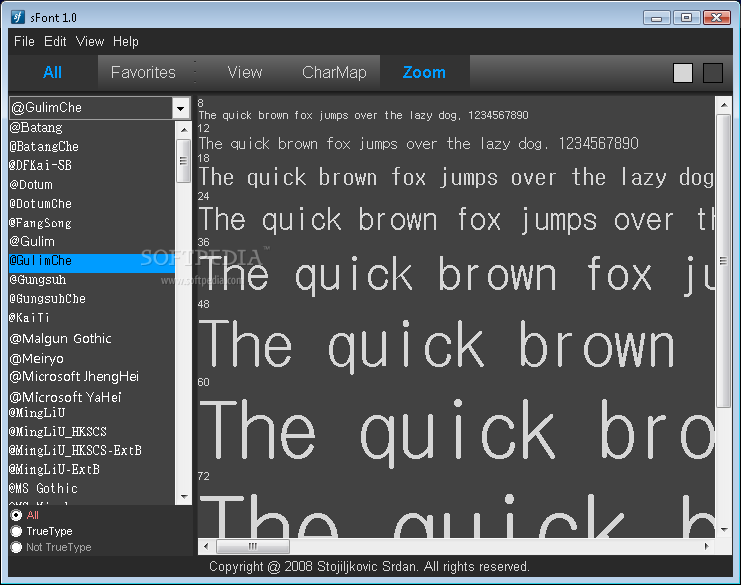
Task: Open the Edit menu
Action: 55,42
